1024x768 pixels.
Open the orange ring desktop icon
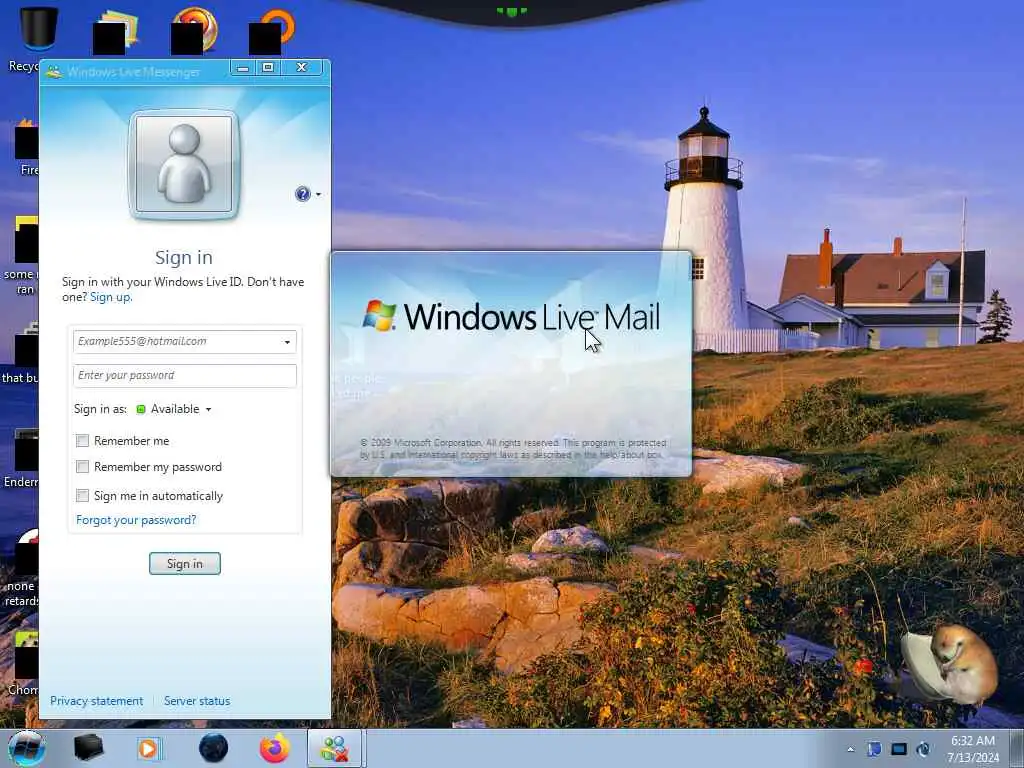[272, 31]
